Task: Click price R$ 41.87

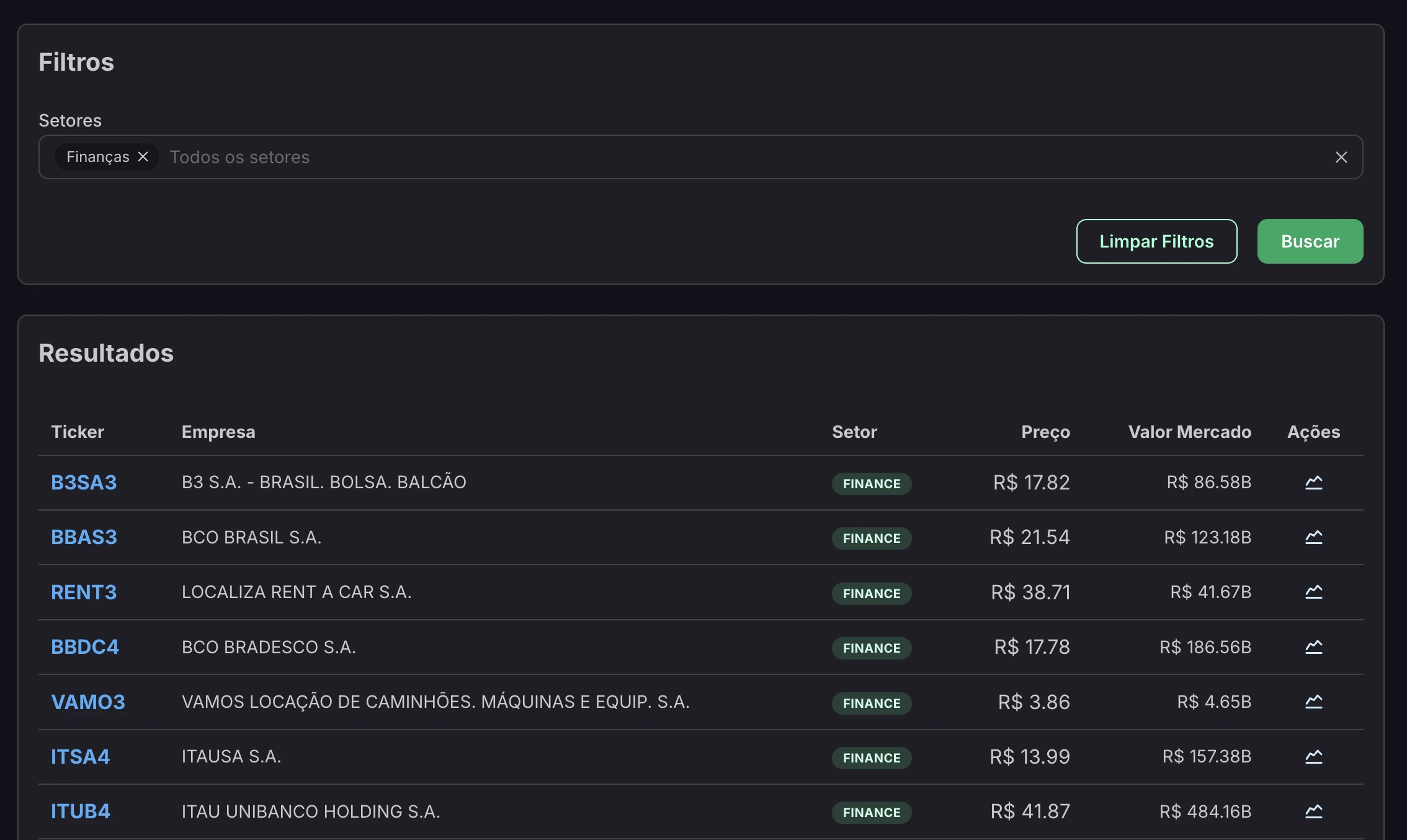Action: (1030, 811)
